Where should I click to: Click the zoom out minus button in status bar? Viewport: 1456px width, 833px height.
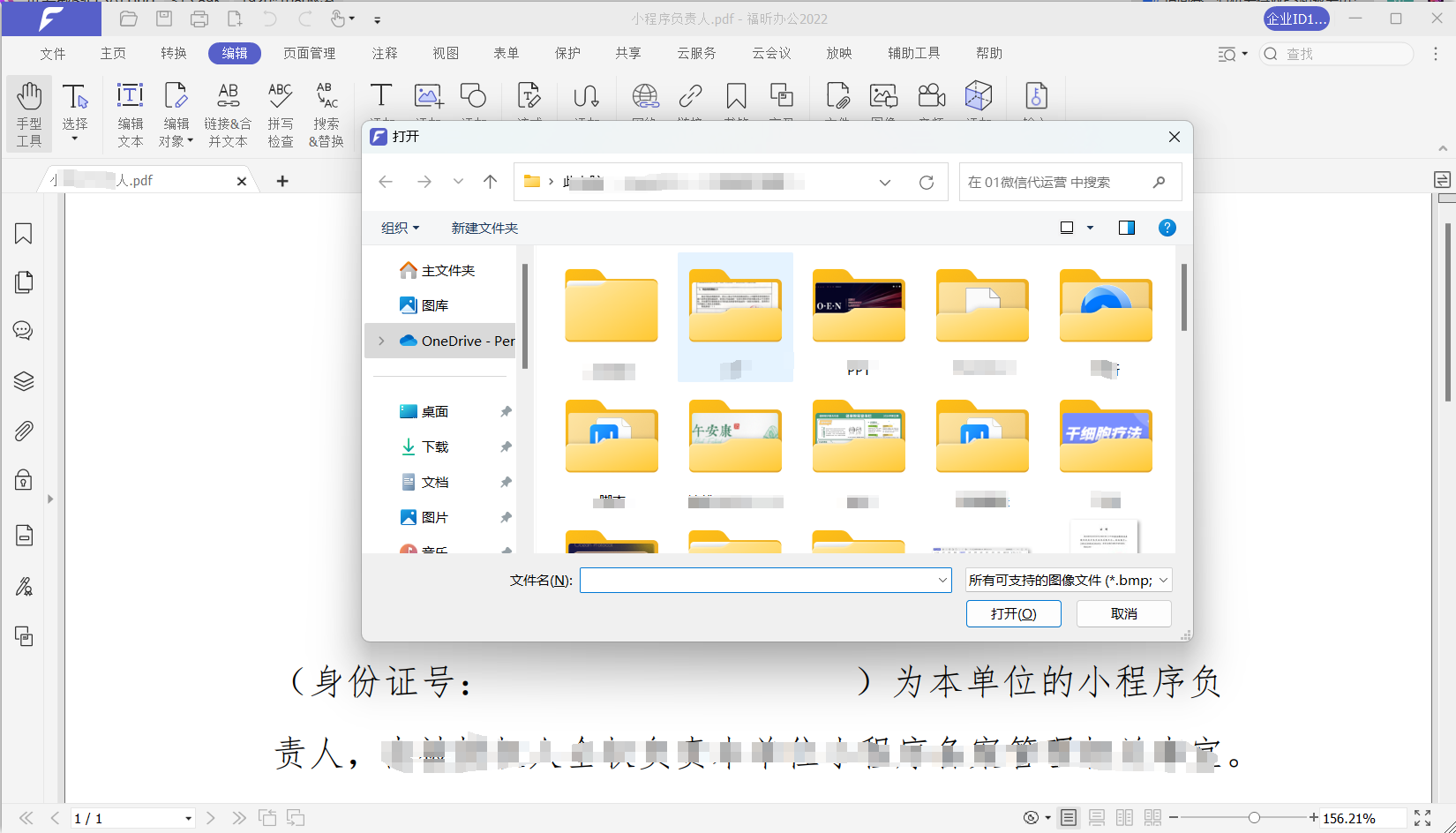[x=1174, y=818]
